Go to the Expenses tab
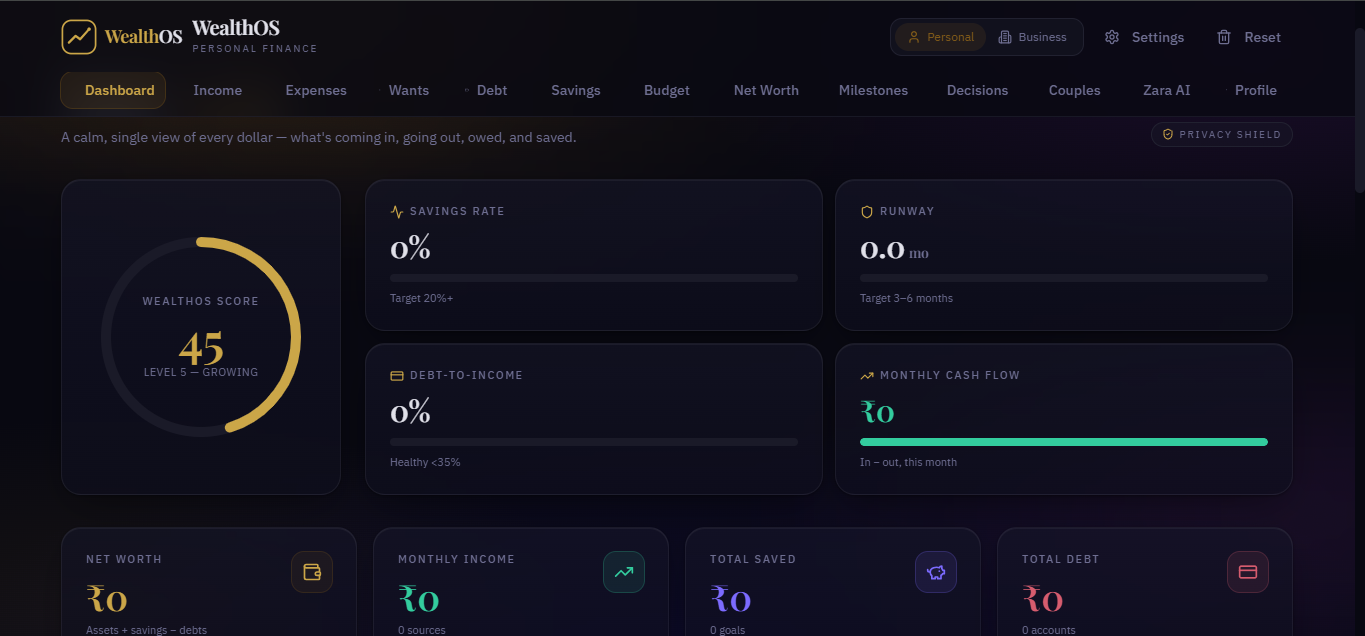 click(x=316, y=90)
